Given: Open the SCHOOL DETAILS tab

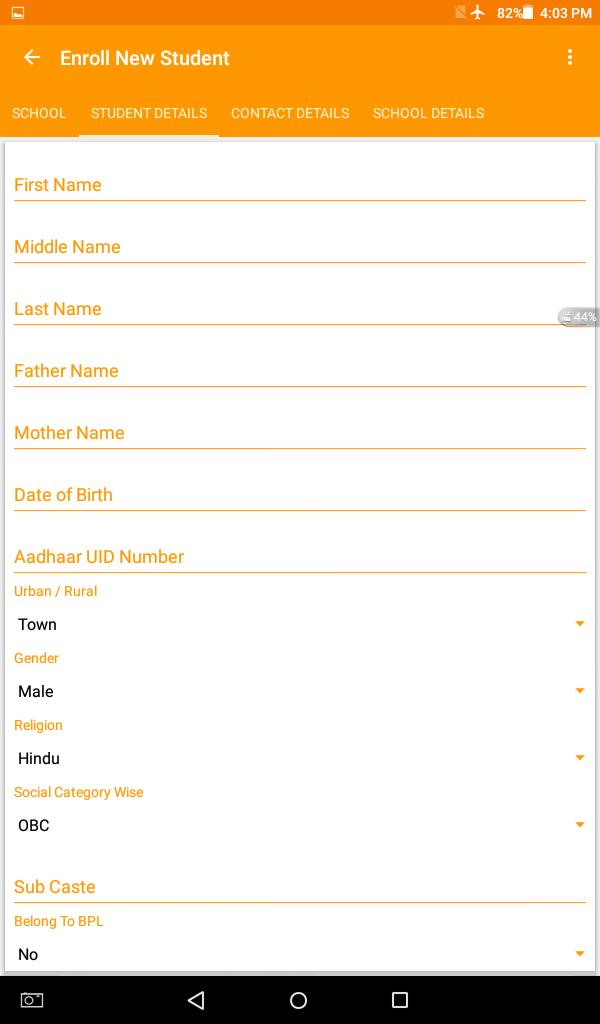Looking at the screenshot, I should click(428, 113).
